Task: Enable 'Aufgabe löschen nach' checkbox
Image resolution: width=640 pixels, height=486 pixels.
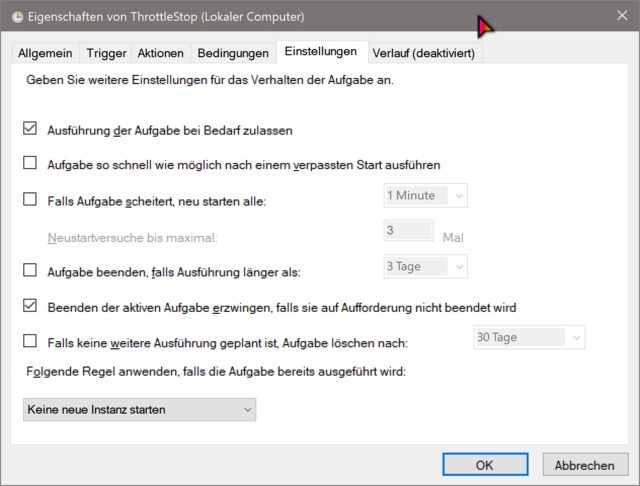Action: (x=30, y=340)
